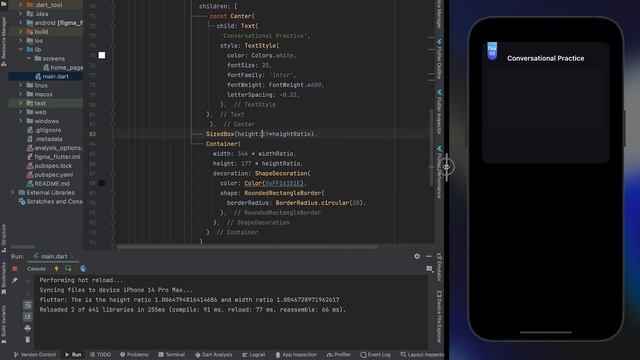Collapse the screens folder

(29, 58)
